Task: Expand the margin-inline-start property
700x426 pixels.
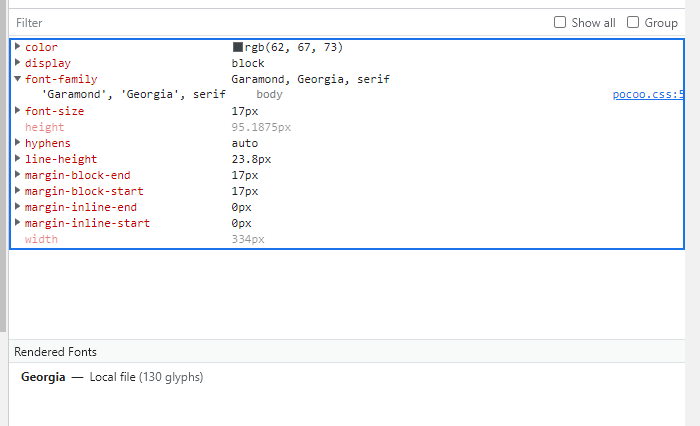Action: 17,222
